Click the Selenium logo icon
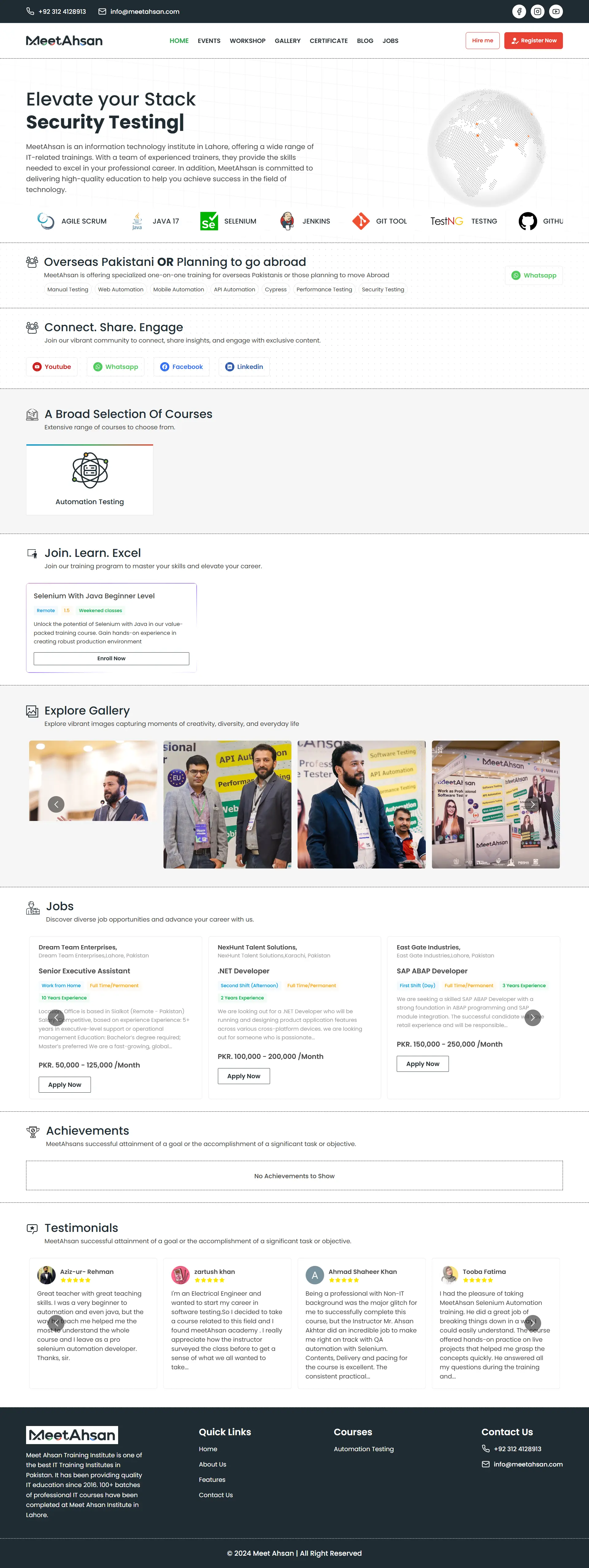This screenshot has width=589, height=1568. click(209, 221)
